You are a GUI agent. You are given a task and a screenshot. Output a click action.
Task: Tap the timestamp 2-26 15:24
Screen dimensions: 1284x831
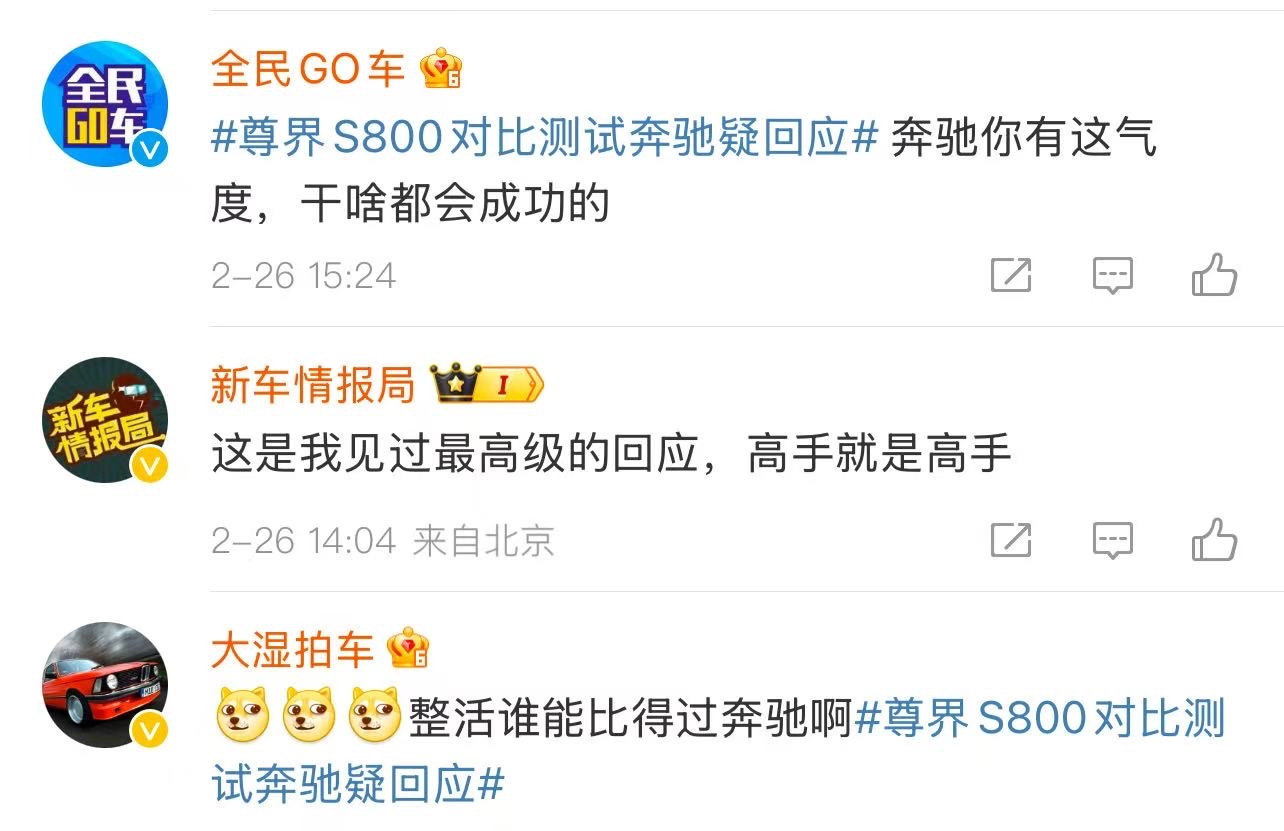tap(304, 275)
